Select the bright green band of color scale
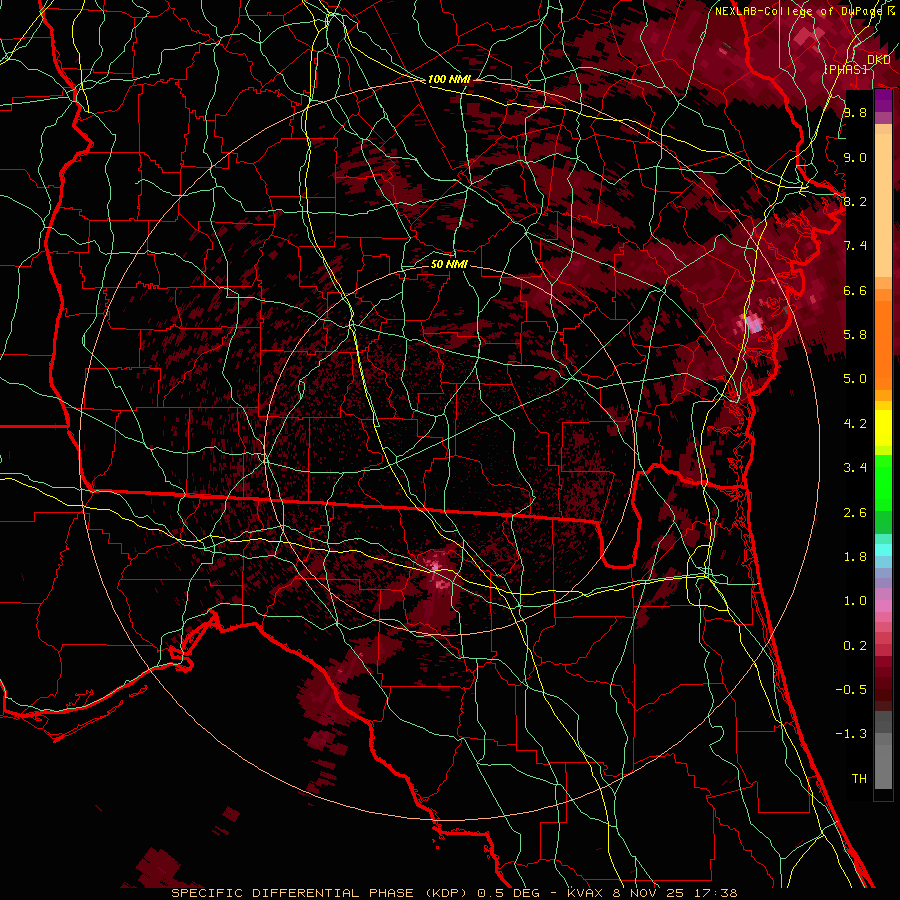The image size is (900, 900). (x=883, y=481)
